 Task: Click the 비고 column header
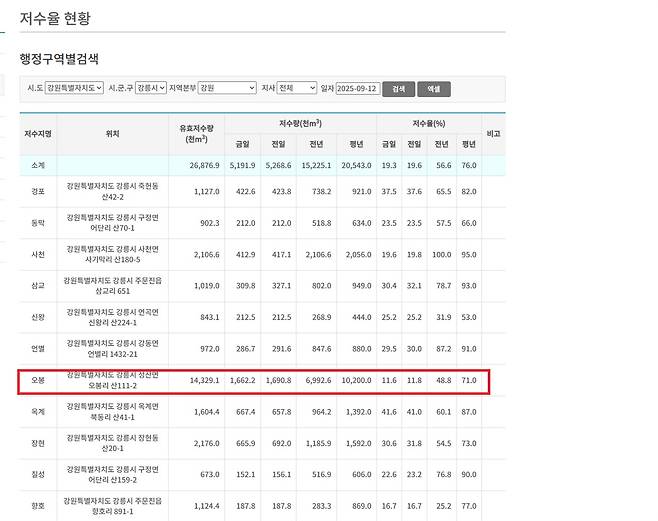[492, 133]
